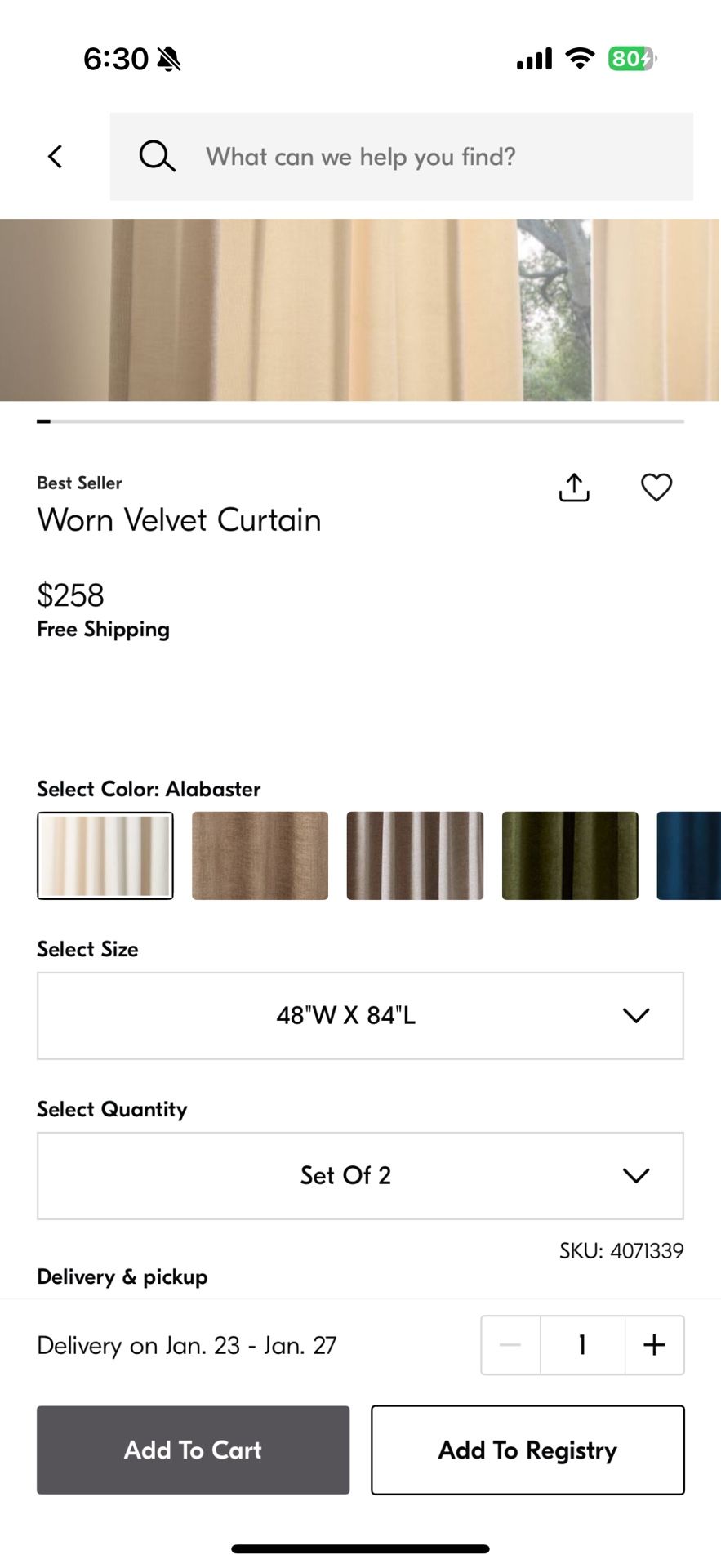721x1568 pixels.
Task: Tap the Wi-Fi icon in the status bar
Action: pos(580,57)
